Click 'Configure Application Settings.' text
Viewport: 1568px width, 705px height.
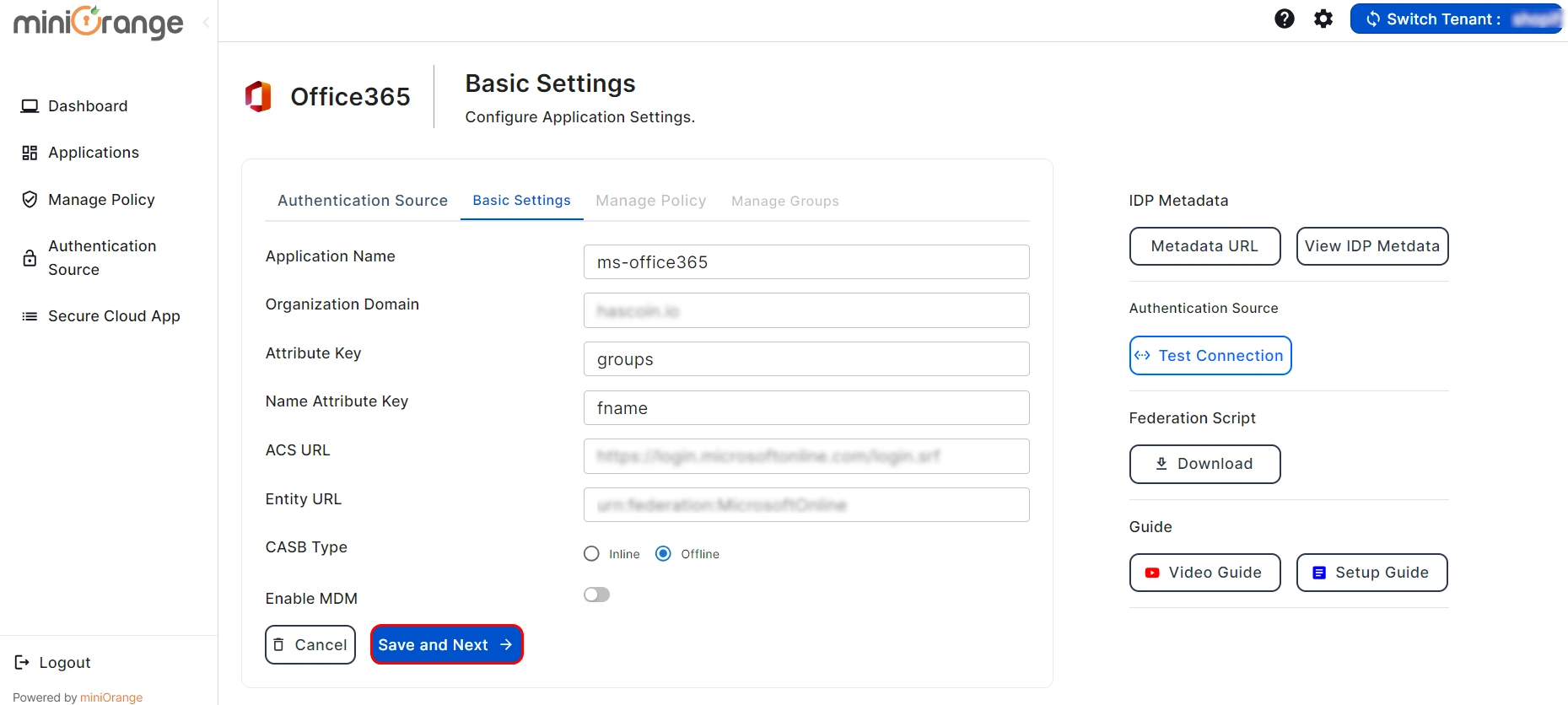580,117
